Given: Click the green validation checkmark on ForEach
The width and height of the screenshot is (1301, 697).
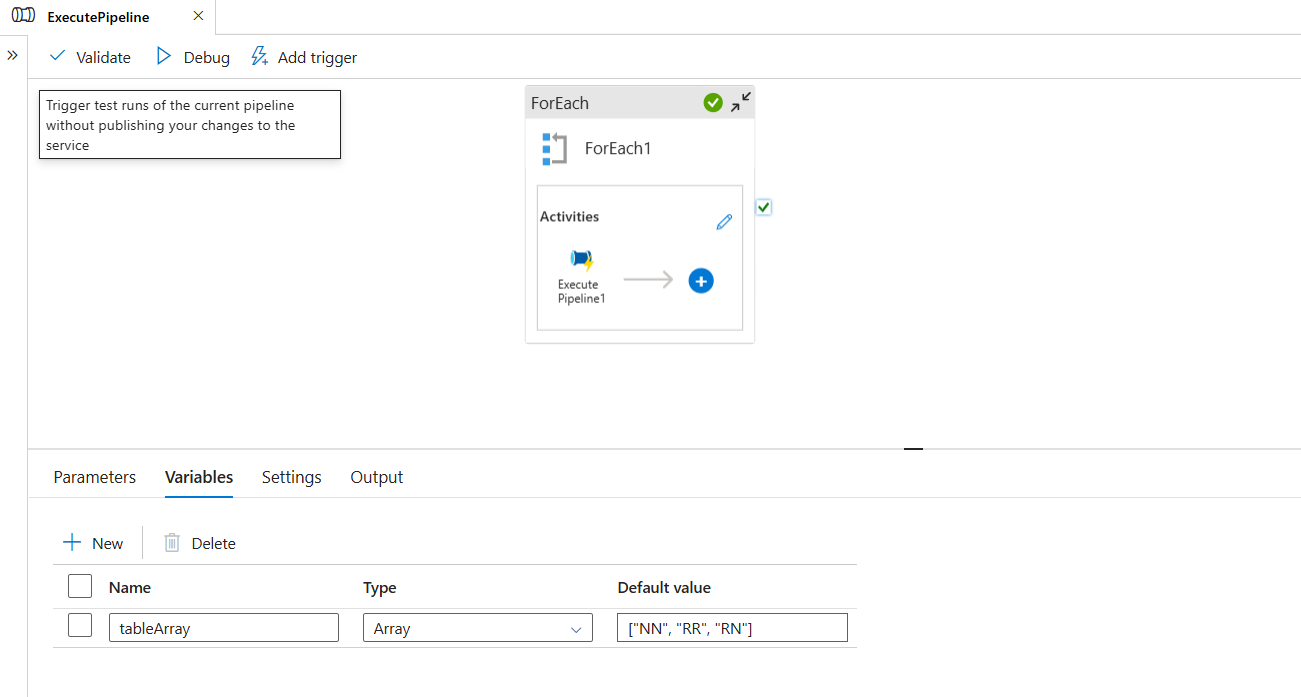Looking at the screenshot, I should point(713,102).
